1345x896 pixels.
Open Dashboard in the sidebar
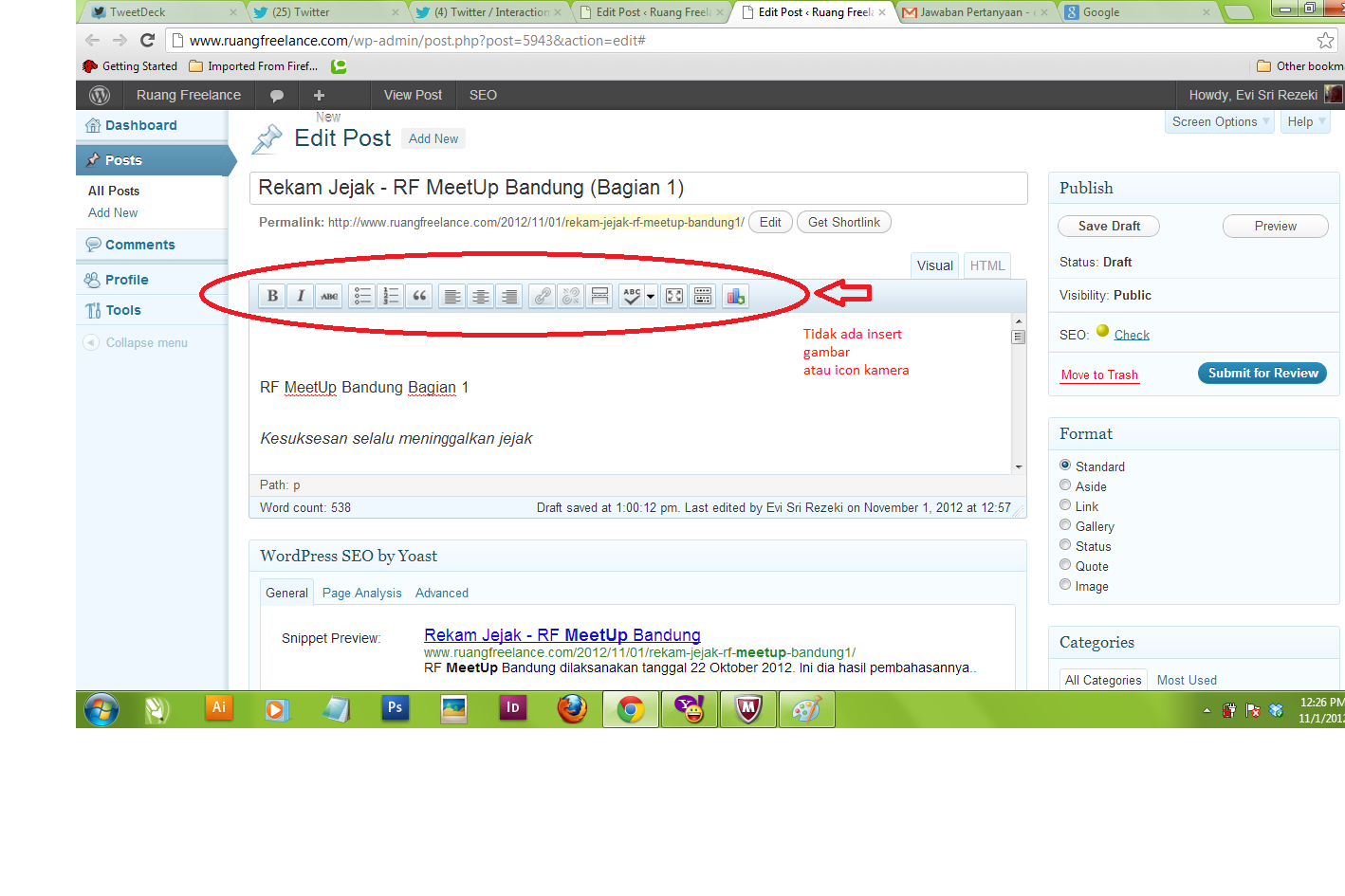(140, 125)
